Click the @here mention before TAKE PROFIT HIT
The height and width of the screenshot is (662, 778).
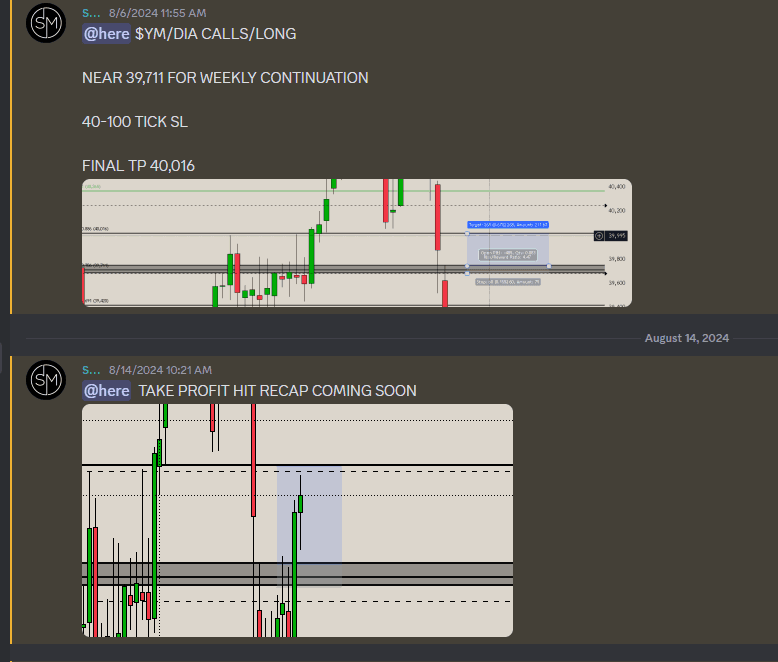tap(106, 391)
